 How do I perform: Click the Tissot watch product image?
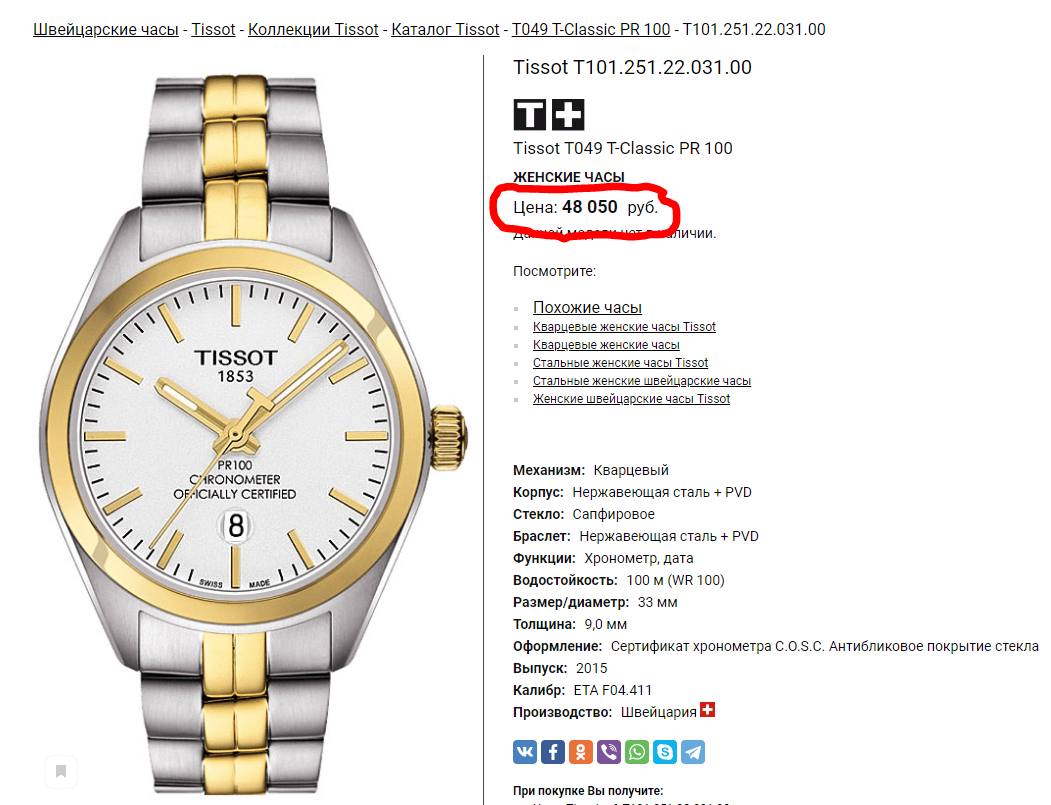pos(254,434)
